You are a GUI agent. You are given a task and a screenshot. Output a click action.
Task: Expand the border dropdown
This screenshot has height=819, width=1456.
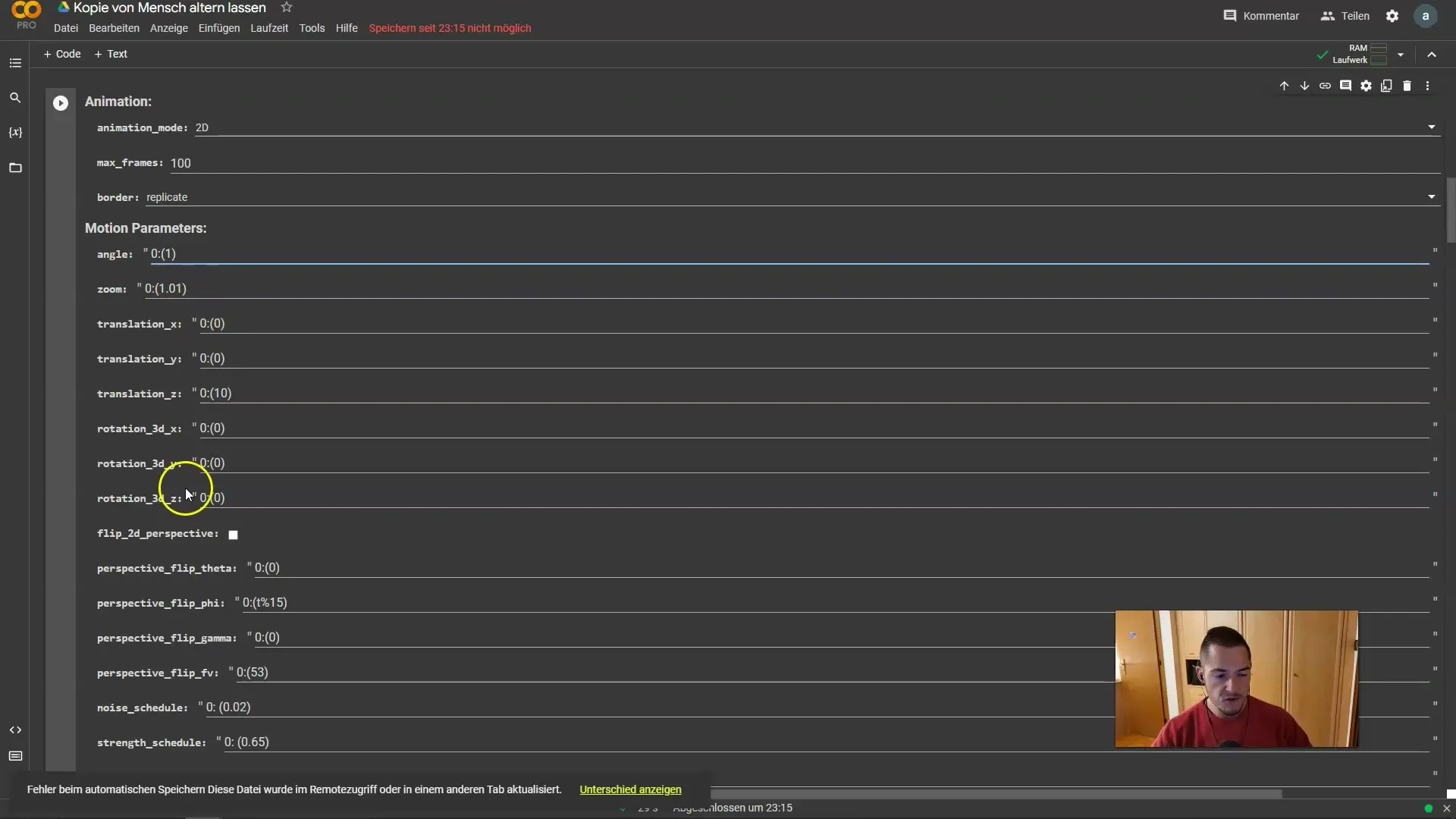(1432, 197)
